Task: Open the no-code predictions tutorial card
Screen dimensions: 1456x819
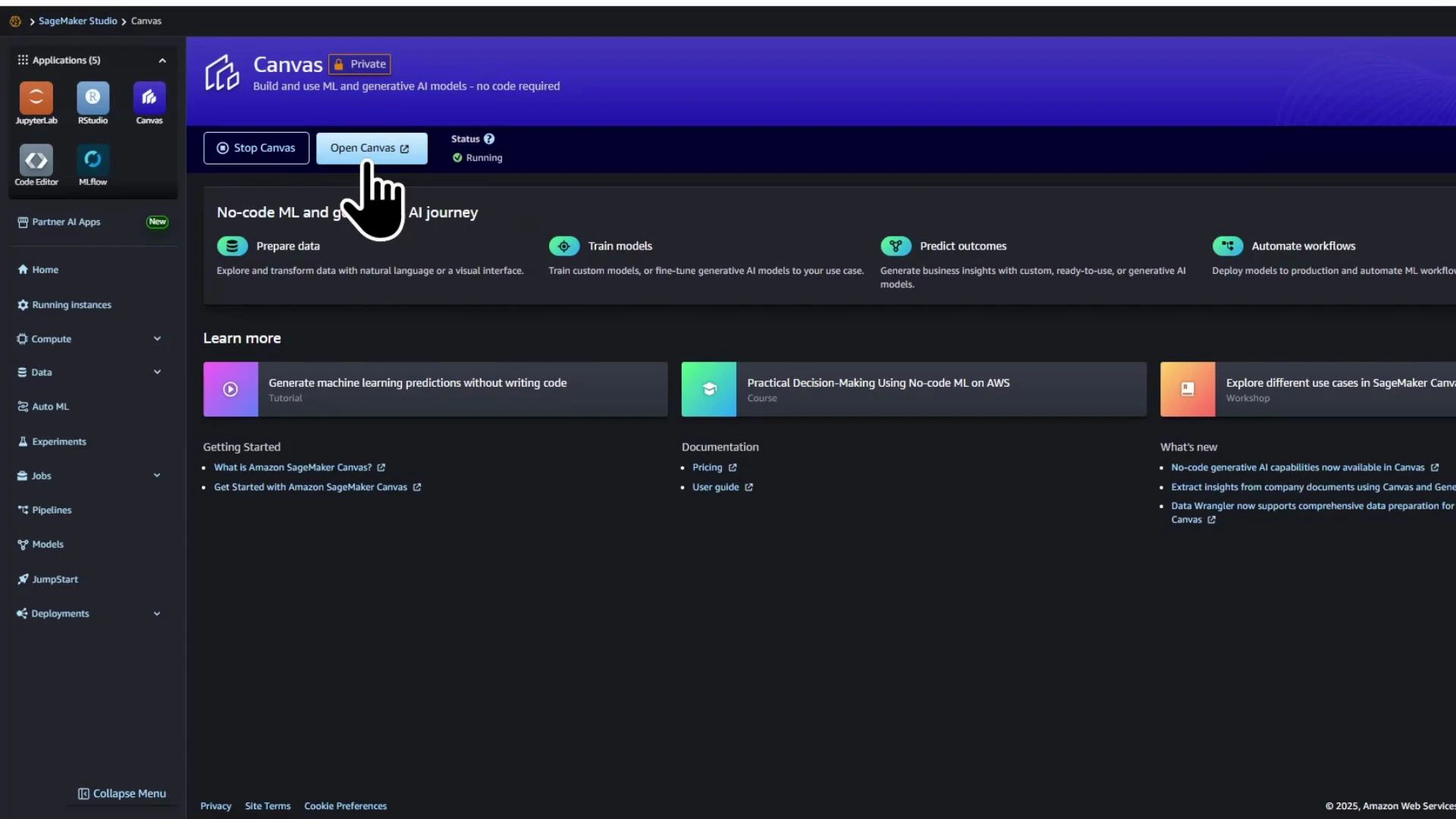Action: point(435,389)
